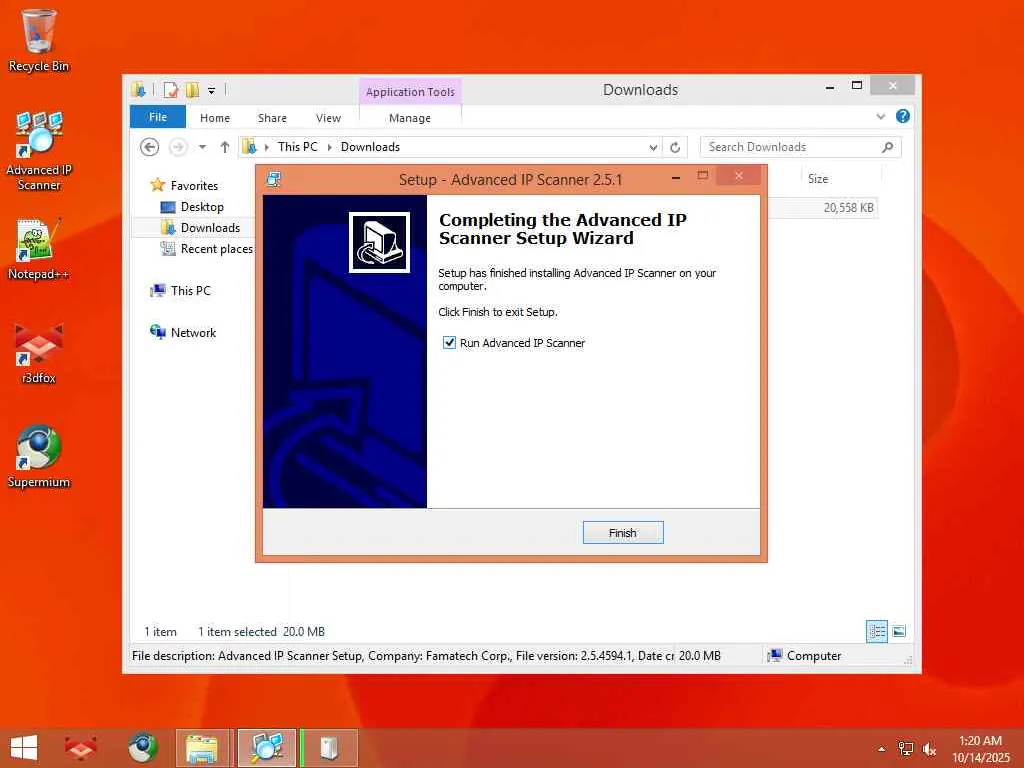1024x768 pixels.
Task: Switch to File Explorer taskbar button
Action: coord(202,748)
